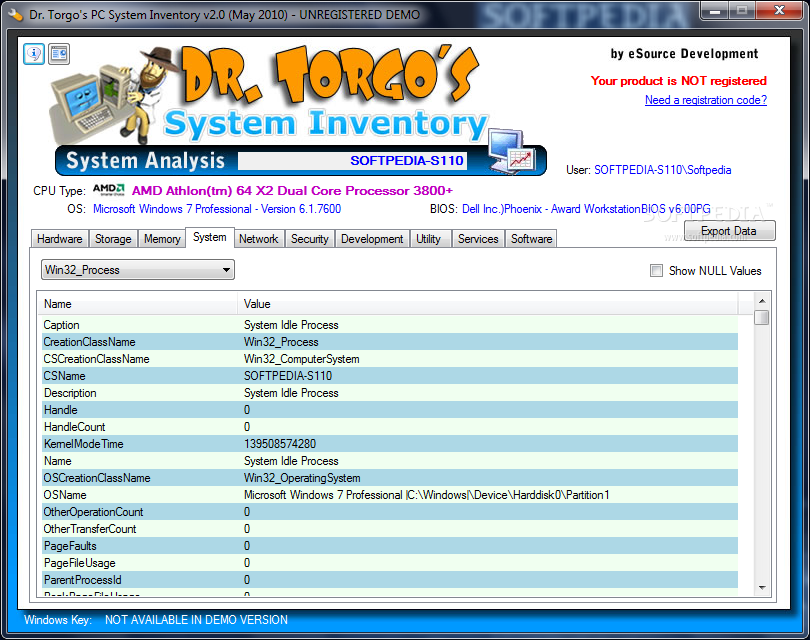
Task: Click the BIOS version text
Action: click(x=586, y=209)
